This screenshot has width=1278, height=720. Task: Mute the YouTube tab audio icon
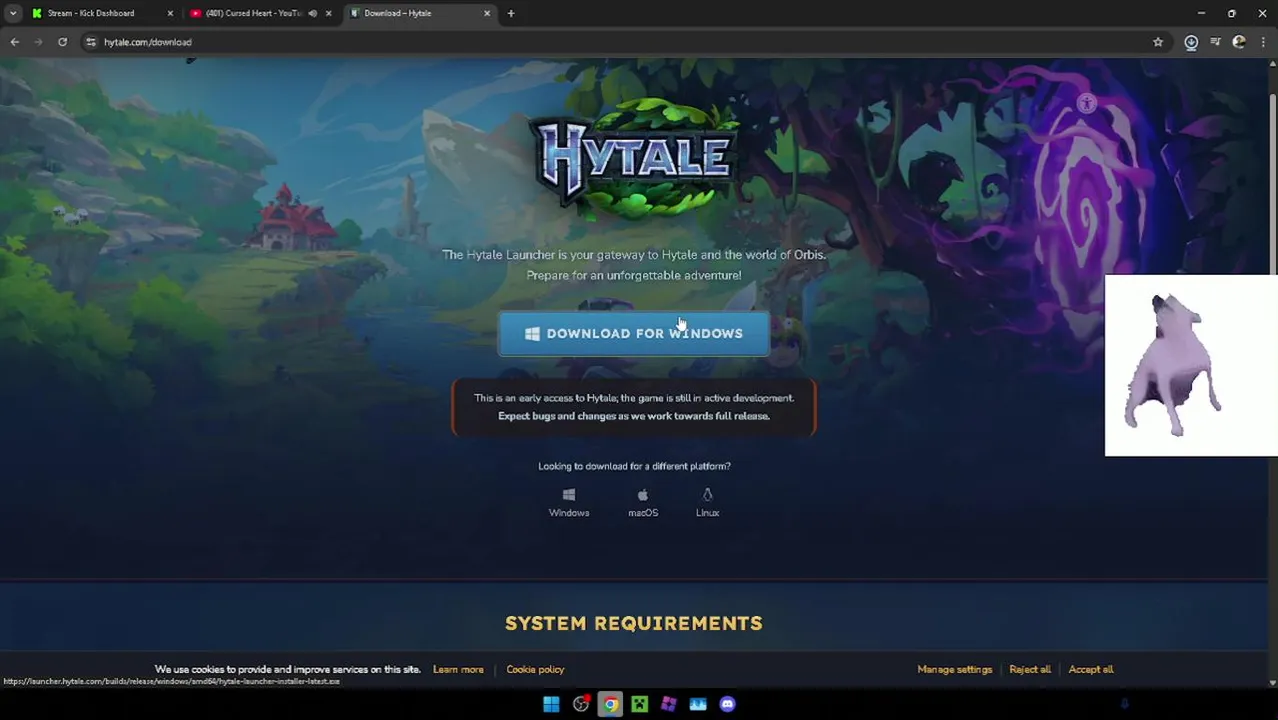click(312, 13)
